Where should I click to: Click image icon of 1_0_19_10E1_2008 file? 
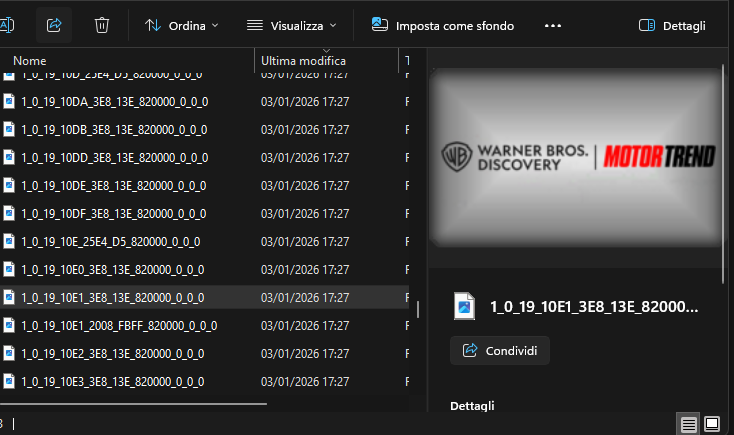[x=9, y=325]
